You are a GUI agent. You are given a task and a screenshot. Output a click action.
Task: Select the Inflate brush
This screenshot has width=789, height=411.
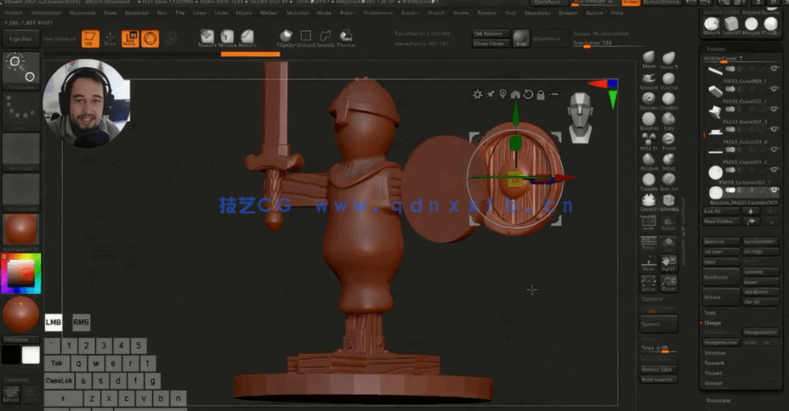point(669,161)
